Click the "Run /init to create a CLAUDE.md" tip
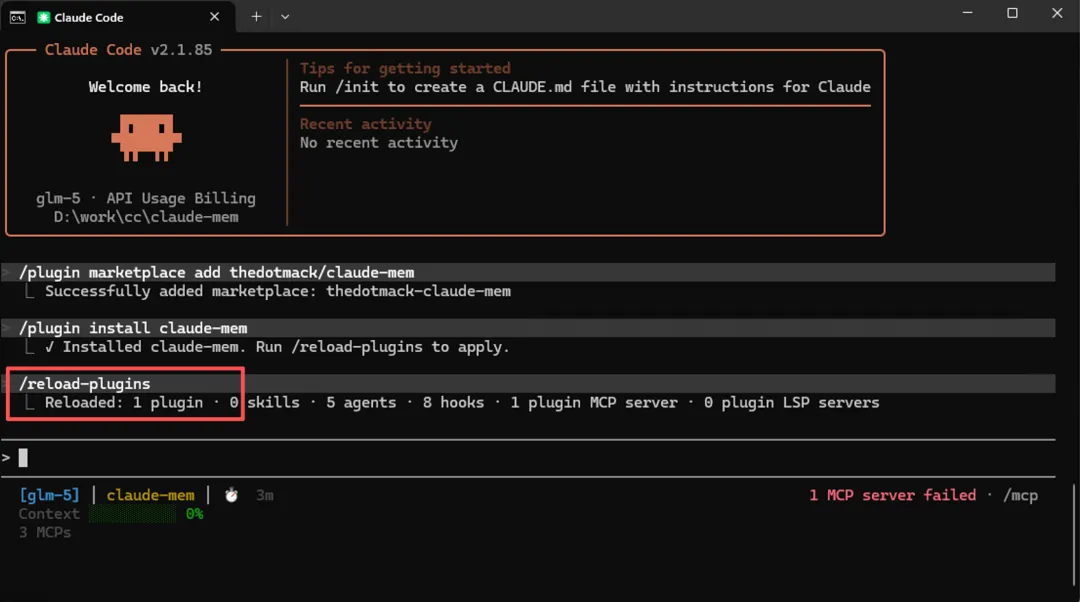 [x=585, y=87]
